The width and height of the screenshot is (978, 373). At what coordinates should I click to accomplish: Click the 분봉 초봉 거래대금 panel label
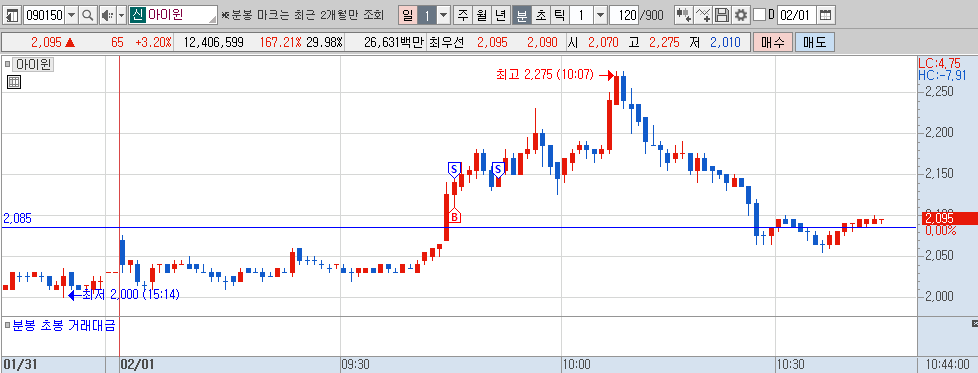[x=64, y=325]
